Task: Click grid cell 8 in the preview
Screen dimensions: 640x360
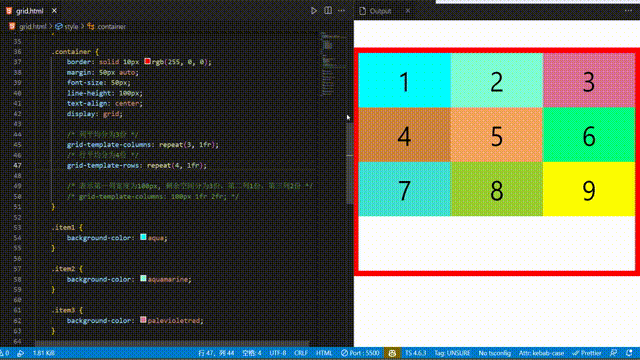Action: tap(497, 189)
